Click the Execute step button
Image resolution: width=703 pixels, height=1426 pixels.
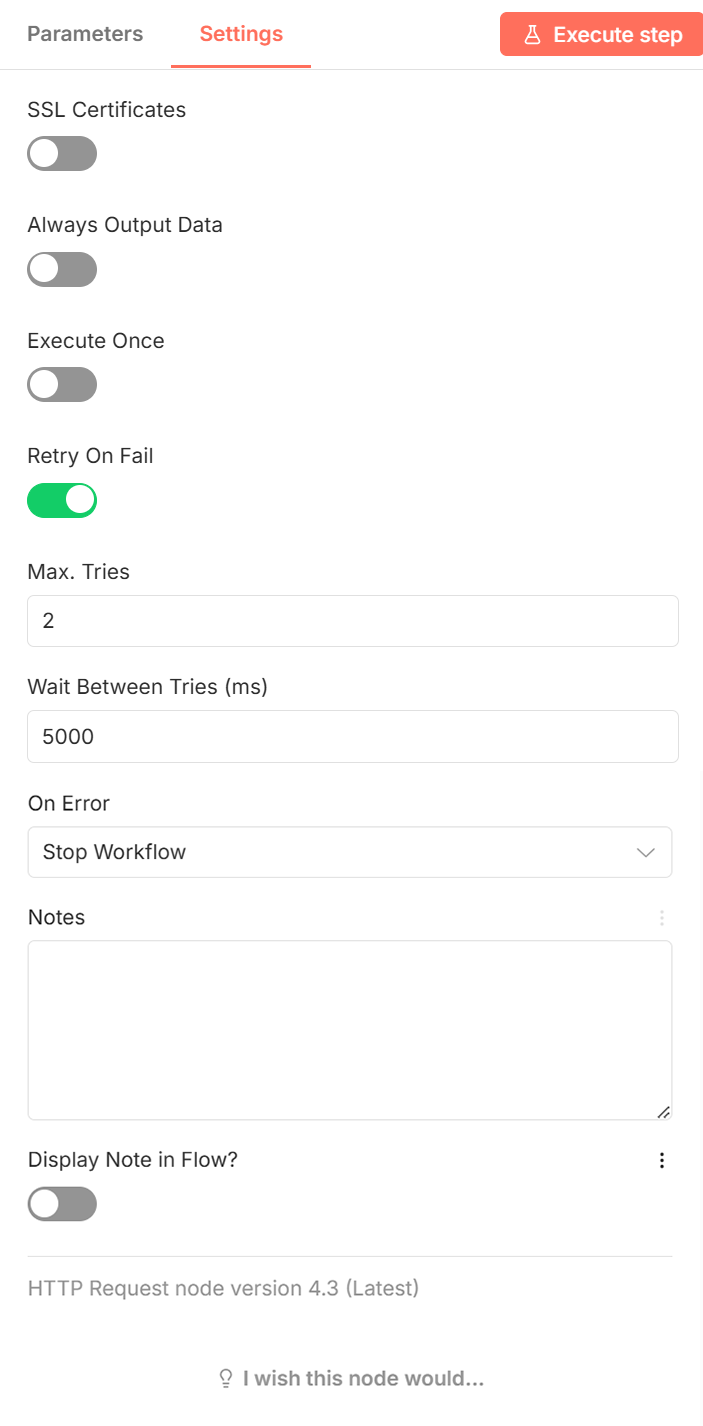tap(601, 34)
